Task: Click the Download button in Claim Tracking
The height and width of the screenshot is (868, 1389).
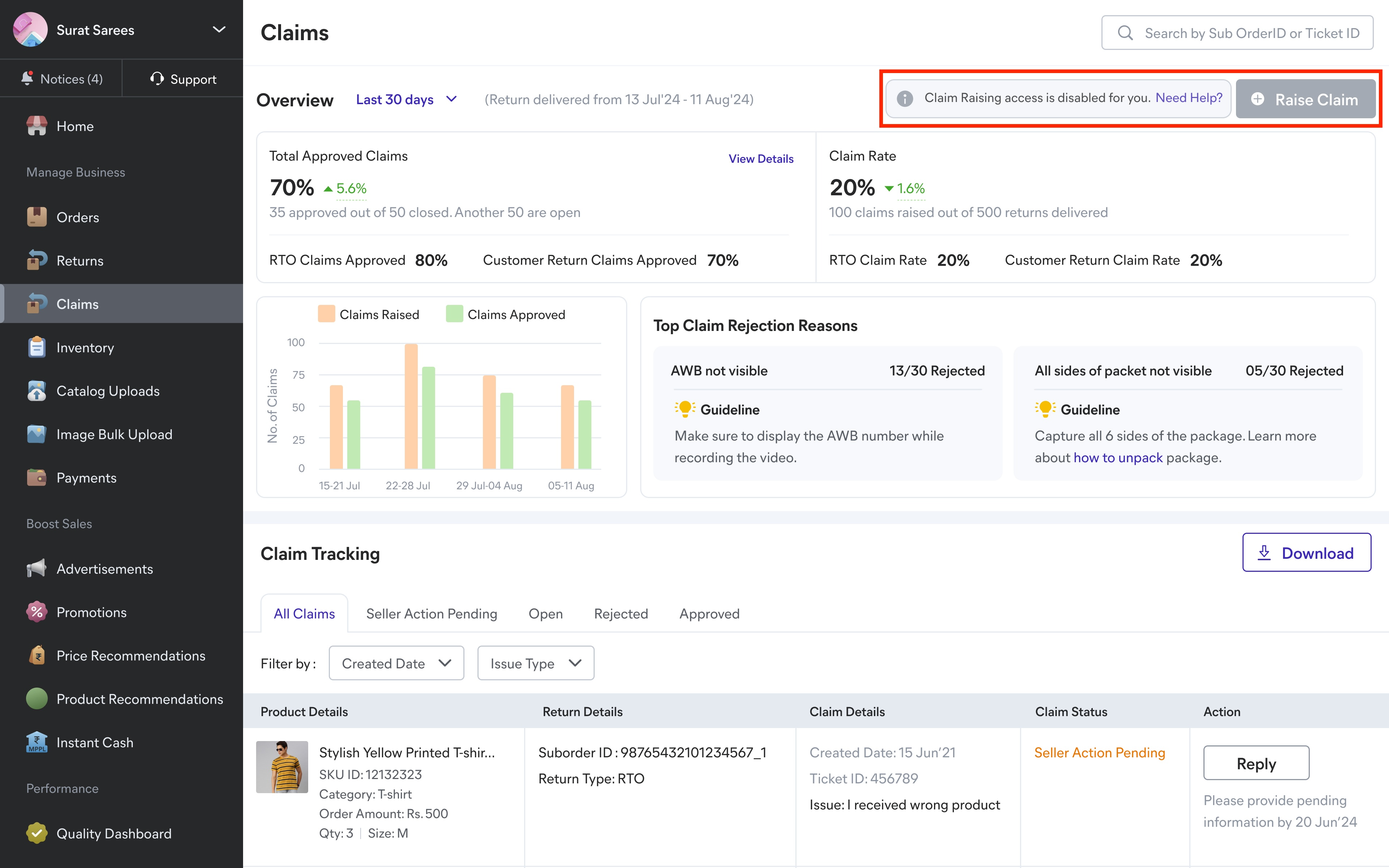Action: [1307, 553]
